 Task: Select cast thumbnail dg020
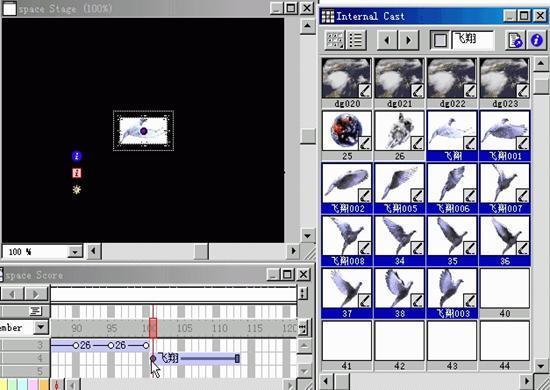pos(347,83)
